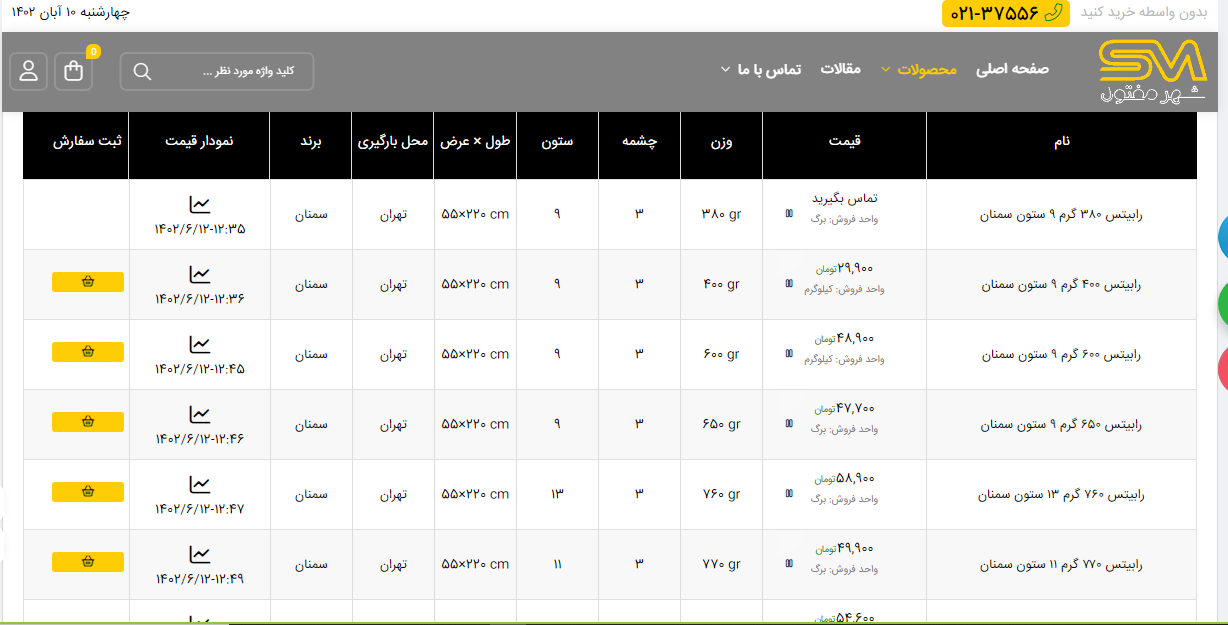Click the Shahr Maftool logo

tap(1152, 71)
